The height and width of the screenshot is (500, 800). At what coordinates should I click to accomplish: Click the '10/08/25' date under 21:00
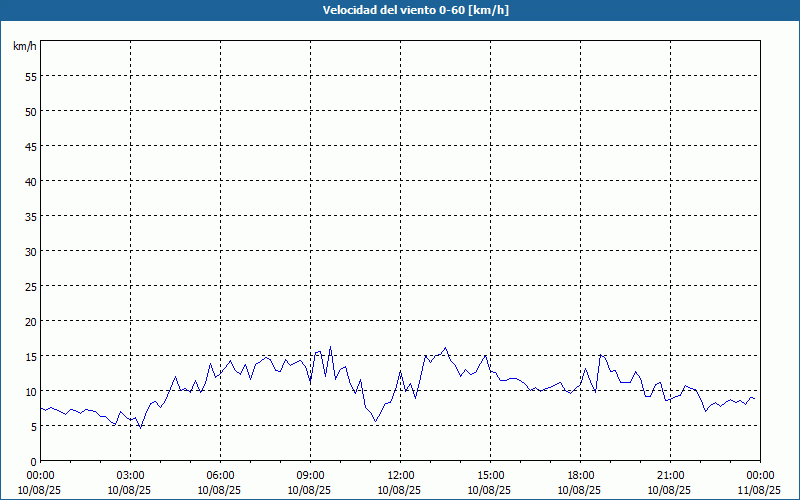click(669, 490)
